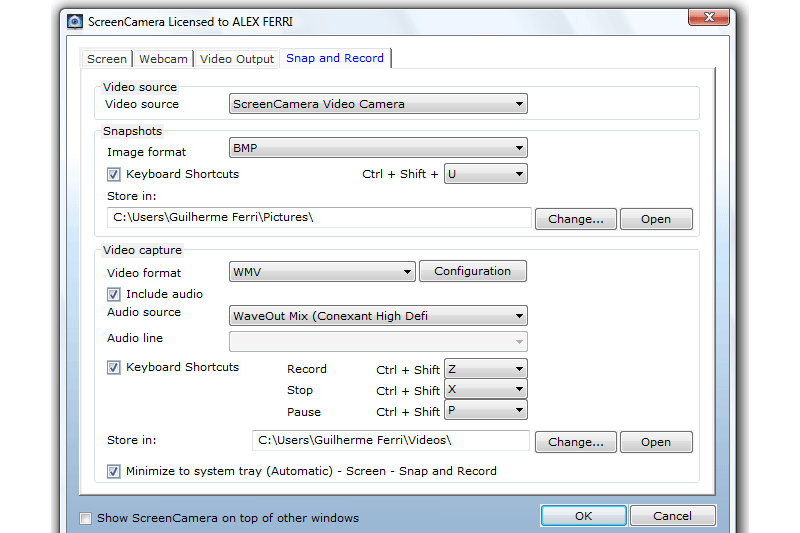Open the Video source dropdown
Image resolution: width=800 pixels, height=533 pixels.
point(378,104)
